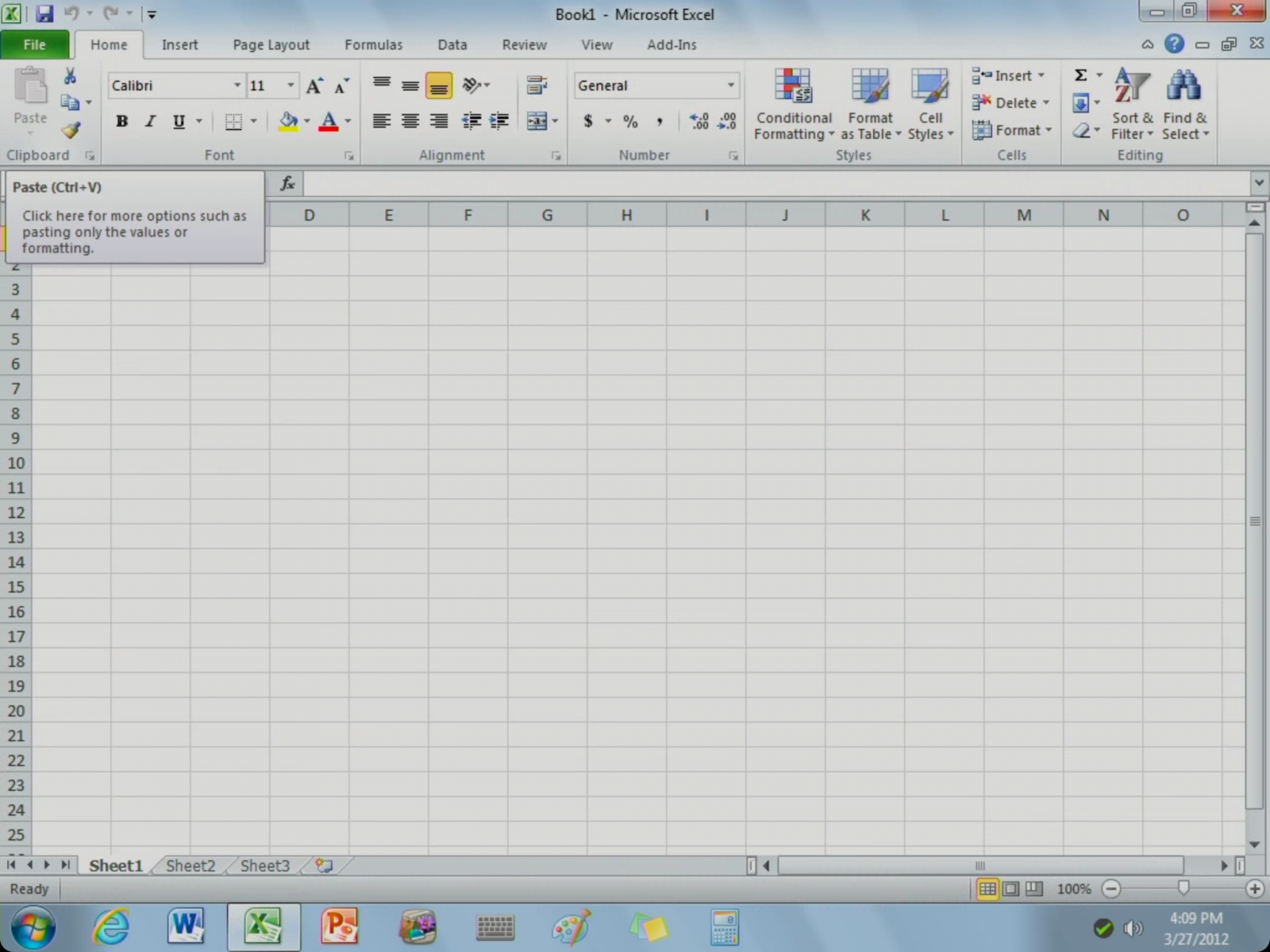The width and height of the screenshot is (1270, 952).
Task: Click the Insert Function fx icon
Action: point(287,184)
